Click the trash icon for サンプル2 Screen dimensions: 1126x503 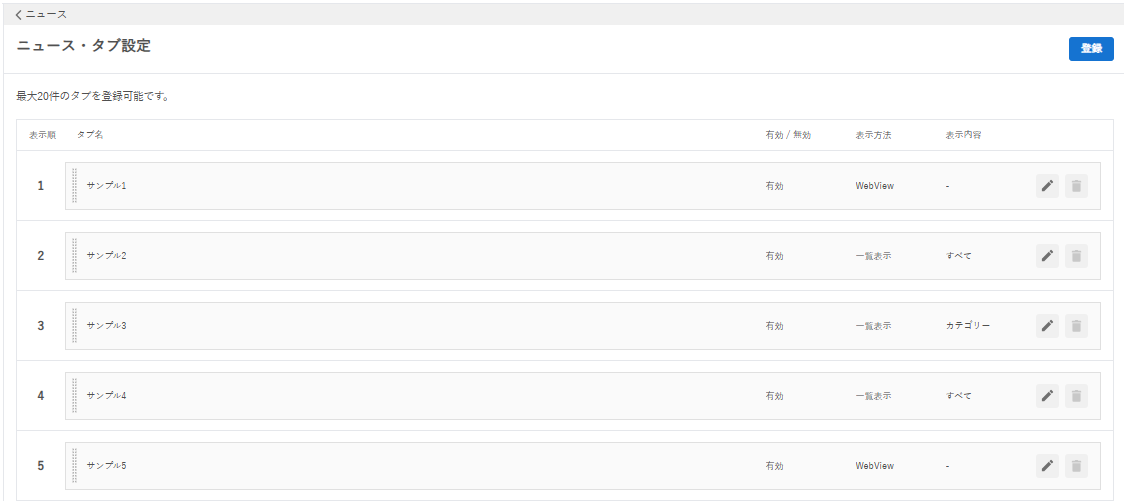pos(1076,256)
